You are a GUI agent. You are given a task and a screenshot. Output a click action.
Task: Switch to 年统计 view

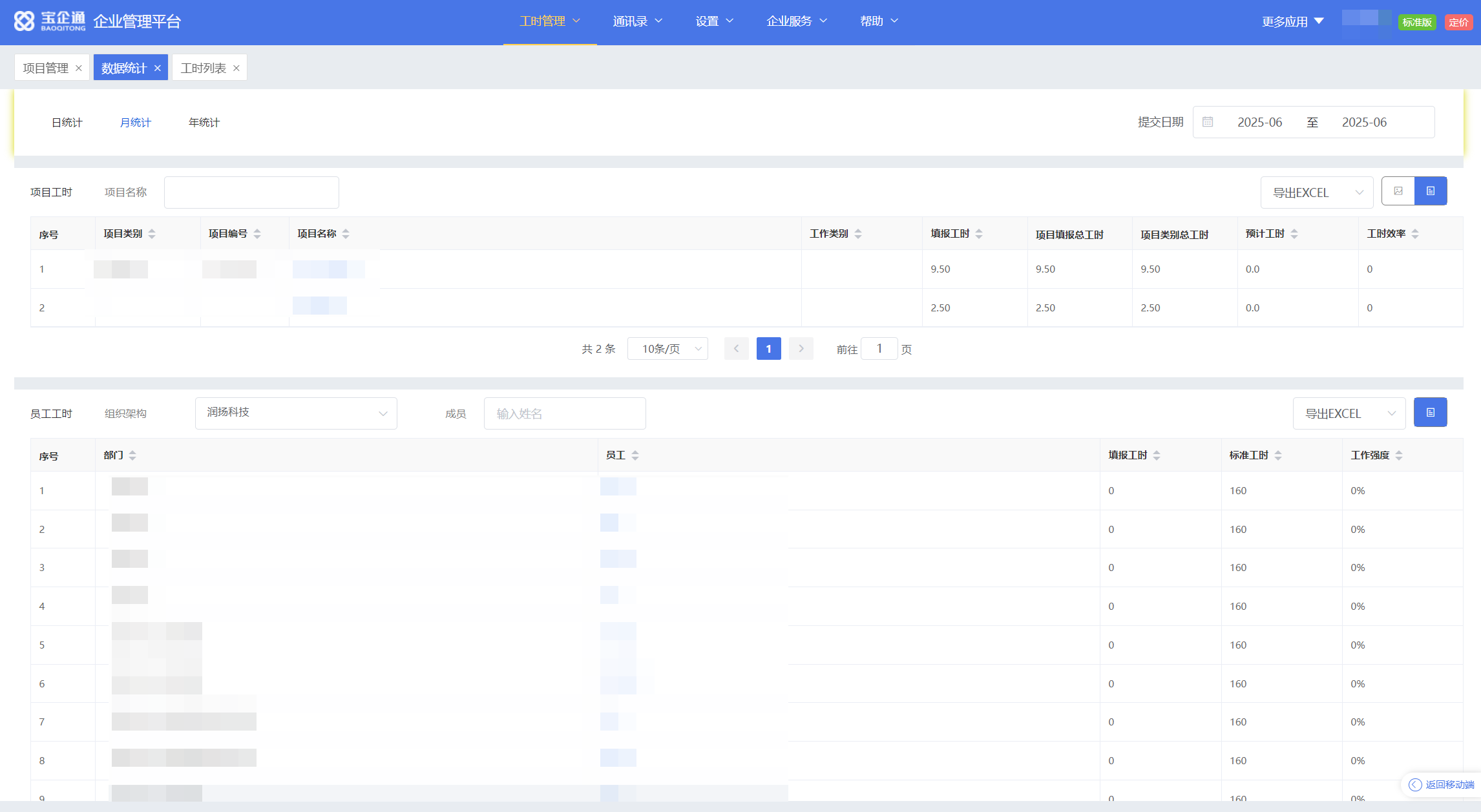click(204, 123)
